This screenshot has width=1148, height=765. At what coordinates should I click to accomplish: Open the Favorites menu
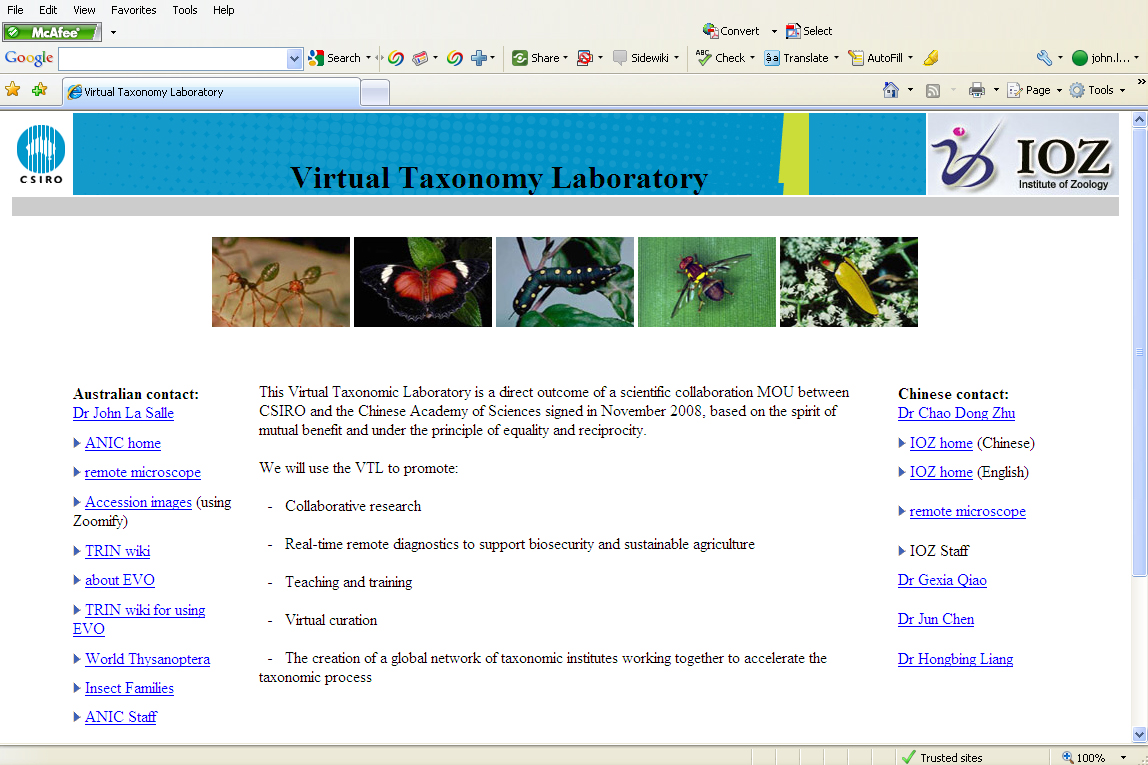pyautogui.click(x=133, y=10)
